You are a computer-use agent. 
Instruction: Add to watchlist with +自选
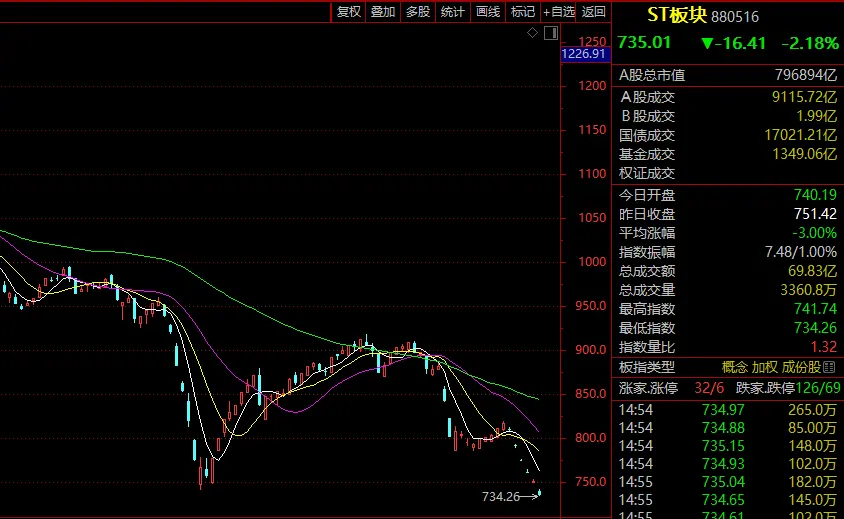(x=559, y=12)
